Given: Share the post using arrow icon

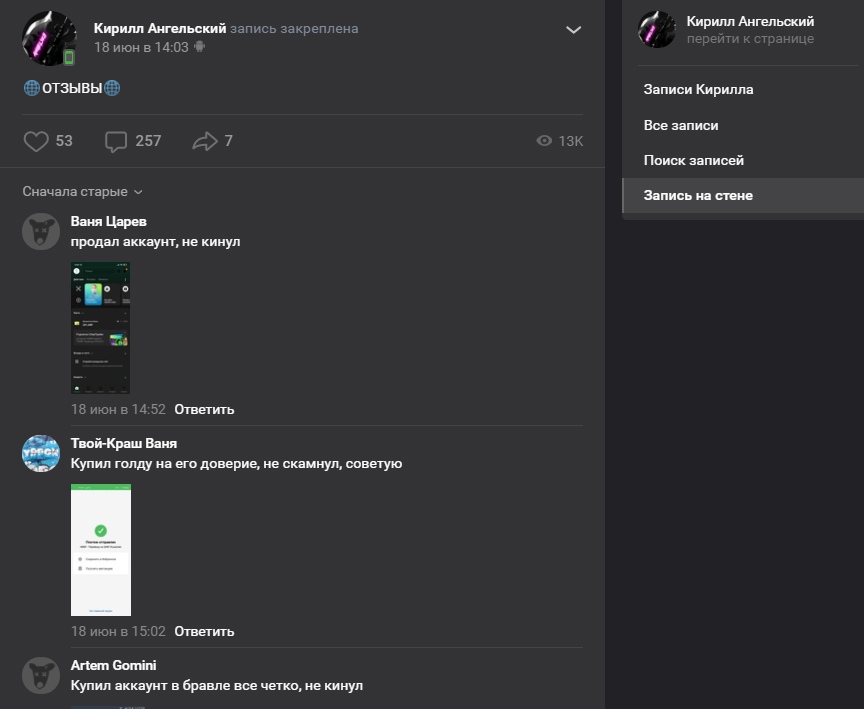Looking at the screenshot, I should 204,141.
